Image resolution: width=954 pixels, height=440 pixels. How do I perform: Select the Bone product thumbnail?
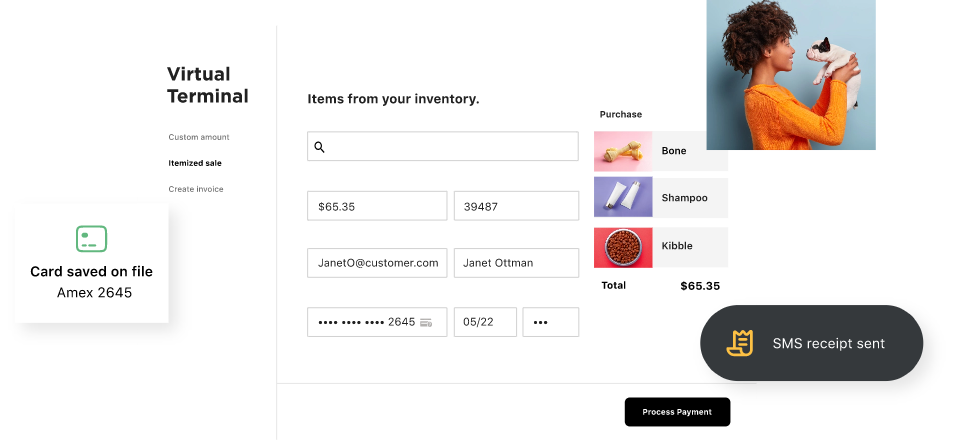[623, 151]
